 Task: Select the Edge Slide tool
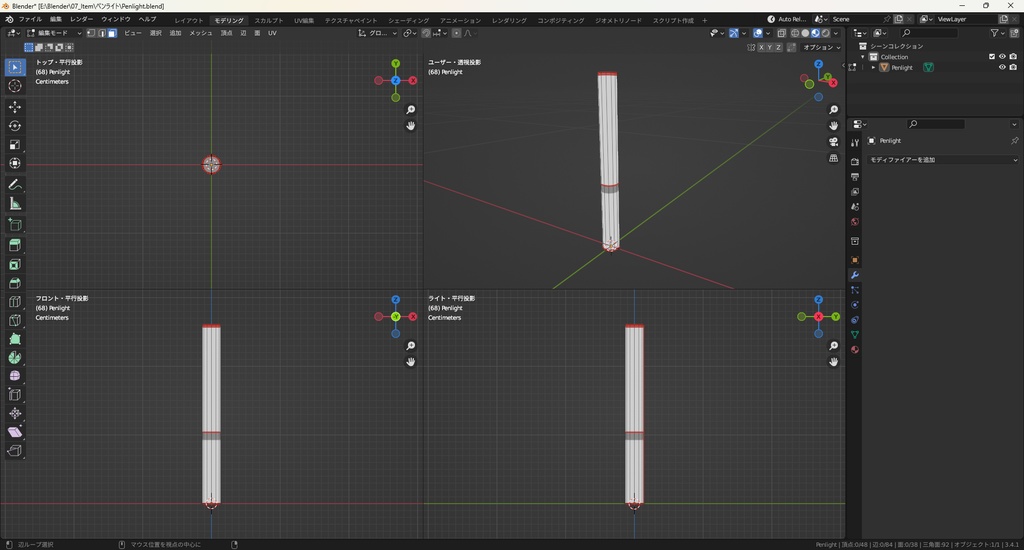(x=15, y=395)
